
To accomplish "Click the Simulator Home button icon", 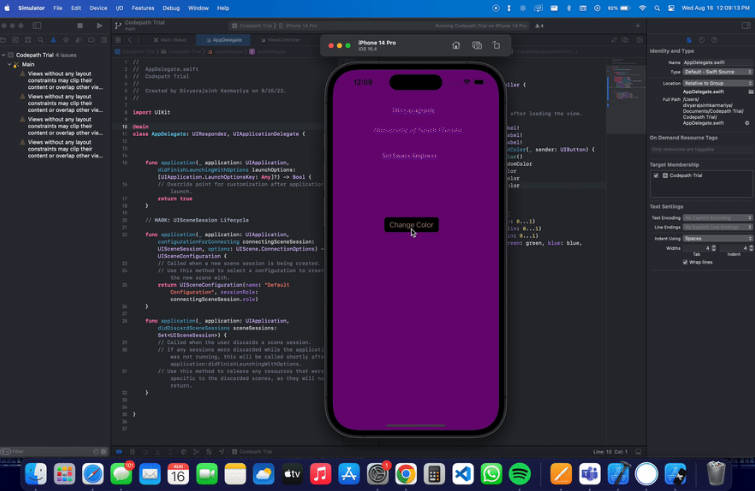I will 456,45.
